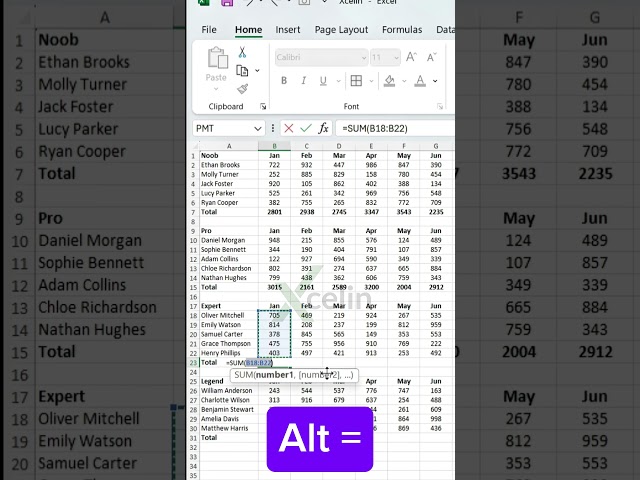Viewport: 640px width, 480px height.
Task: Expand the Name Box PMT dropdown
Action: [258, 129]
